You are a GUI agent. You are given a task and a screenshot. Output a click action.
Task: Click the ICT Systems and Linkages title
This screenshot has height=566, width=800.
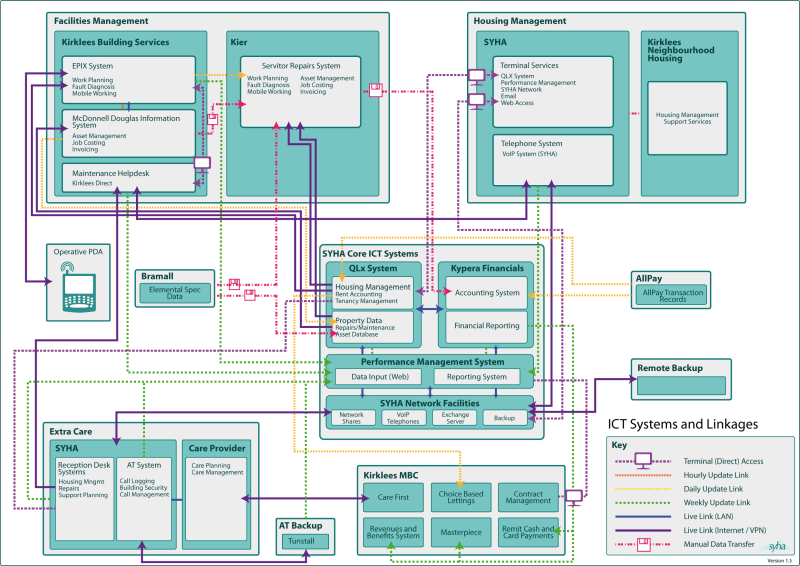683,424
